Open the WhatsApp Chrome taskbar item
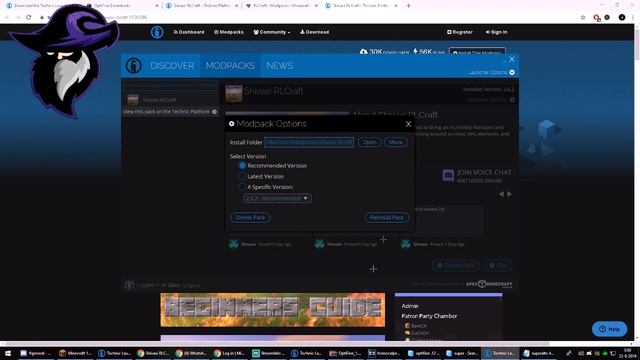The width and height of the screenshot is (640, 360). click(x=191, y=353)
